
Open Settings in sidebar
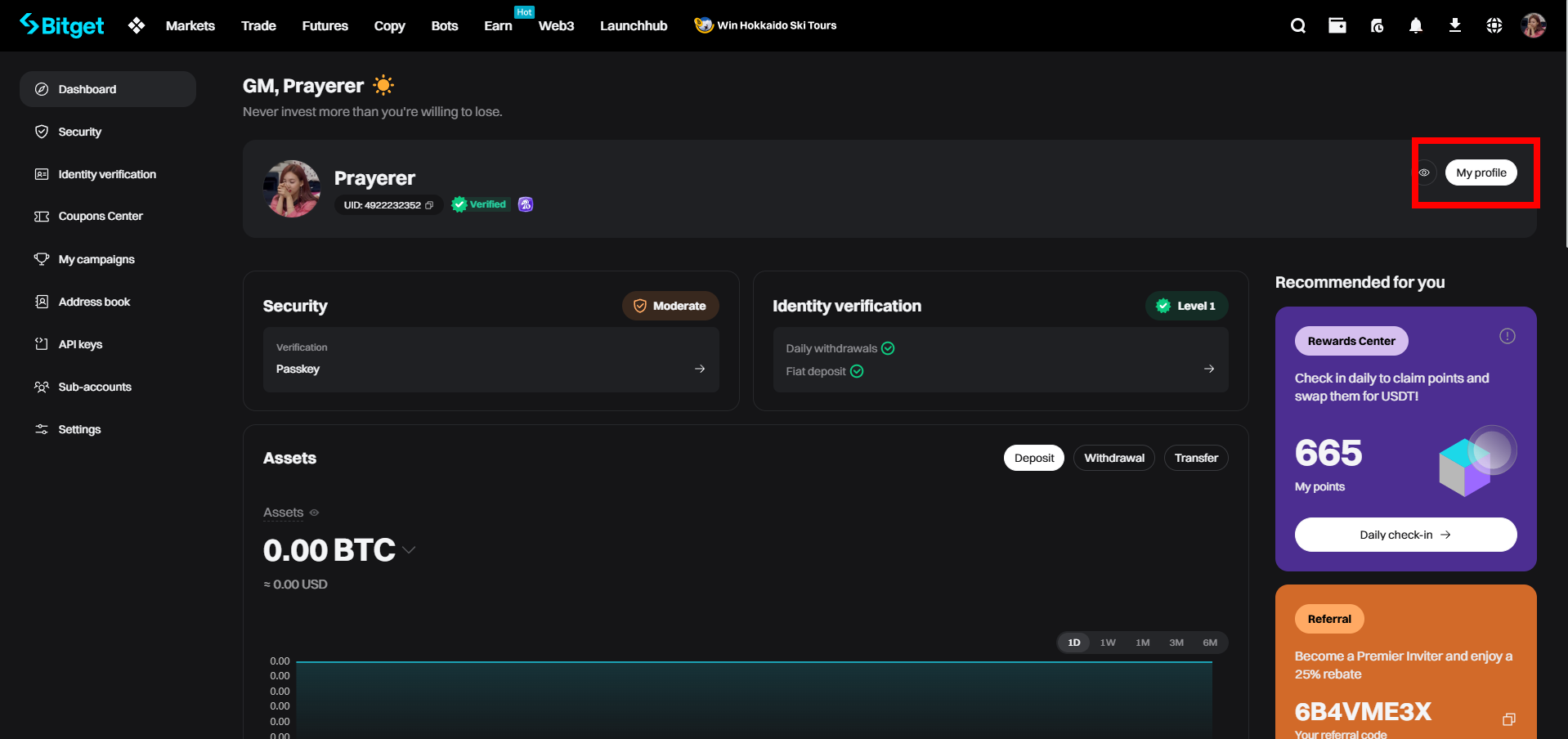tap(108, 429)
